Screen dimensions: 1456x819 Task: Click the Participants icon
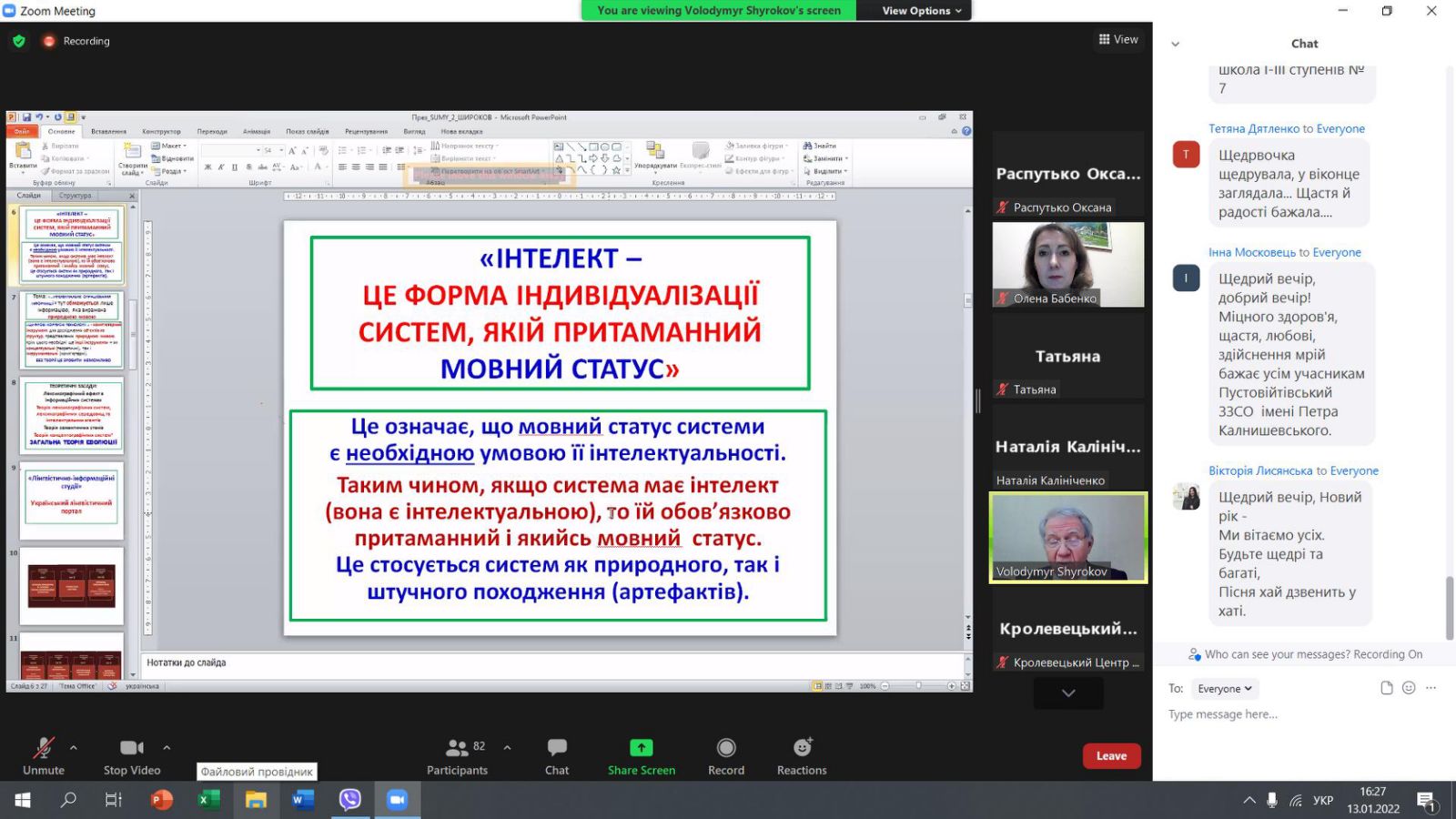(457, 748)
